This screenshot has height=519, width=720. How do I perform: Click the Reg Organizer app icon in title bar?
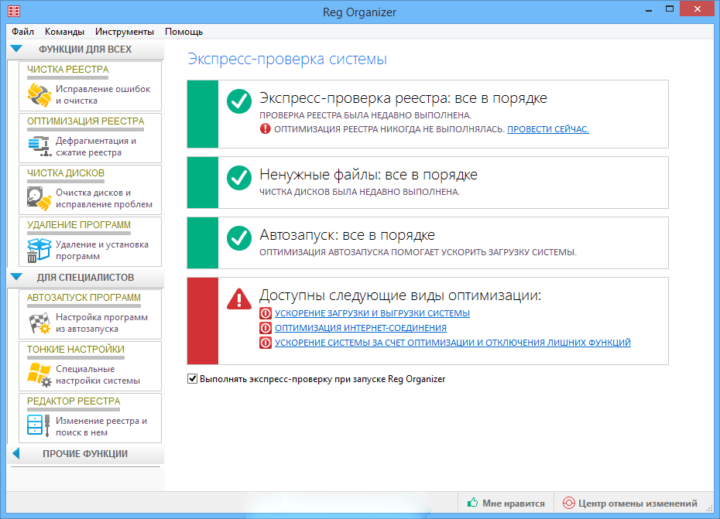click(x=14, y=11)
